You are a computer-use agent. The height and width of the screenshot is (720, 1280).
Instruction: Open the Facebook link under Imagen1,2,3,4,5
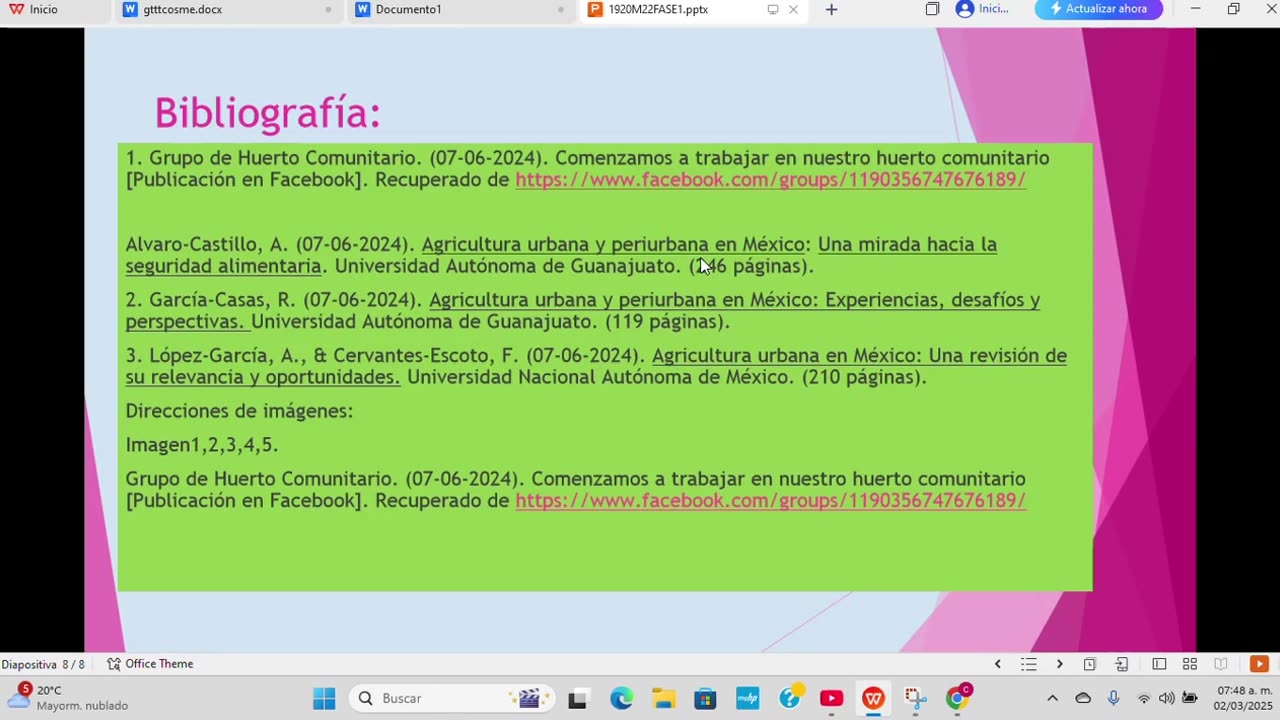770,501
